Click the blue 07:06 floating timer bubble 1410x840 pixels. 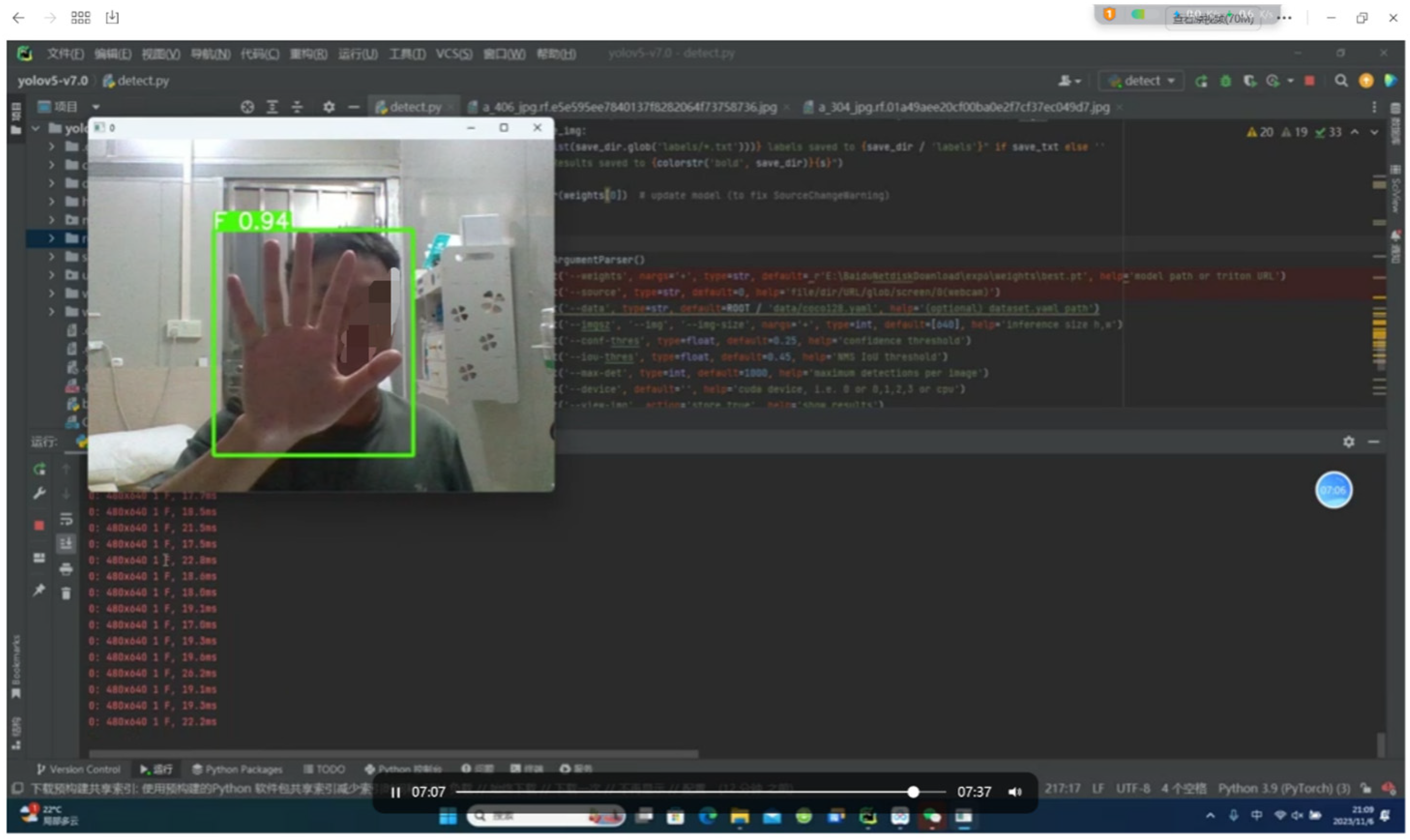(1334, 491)
